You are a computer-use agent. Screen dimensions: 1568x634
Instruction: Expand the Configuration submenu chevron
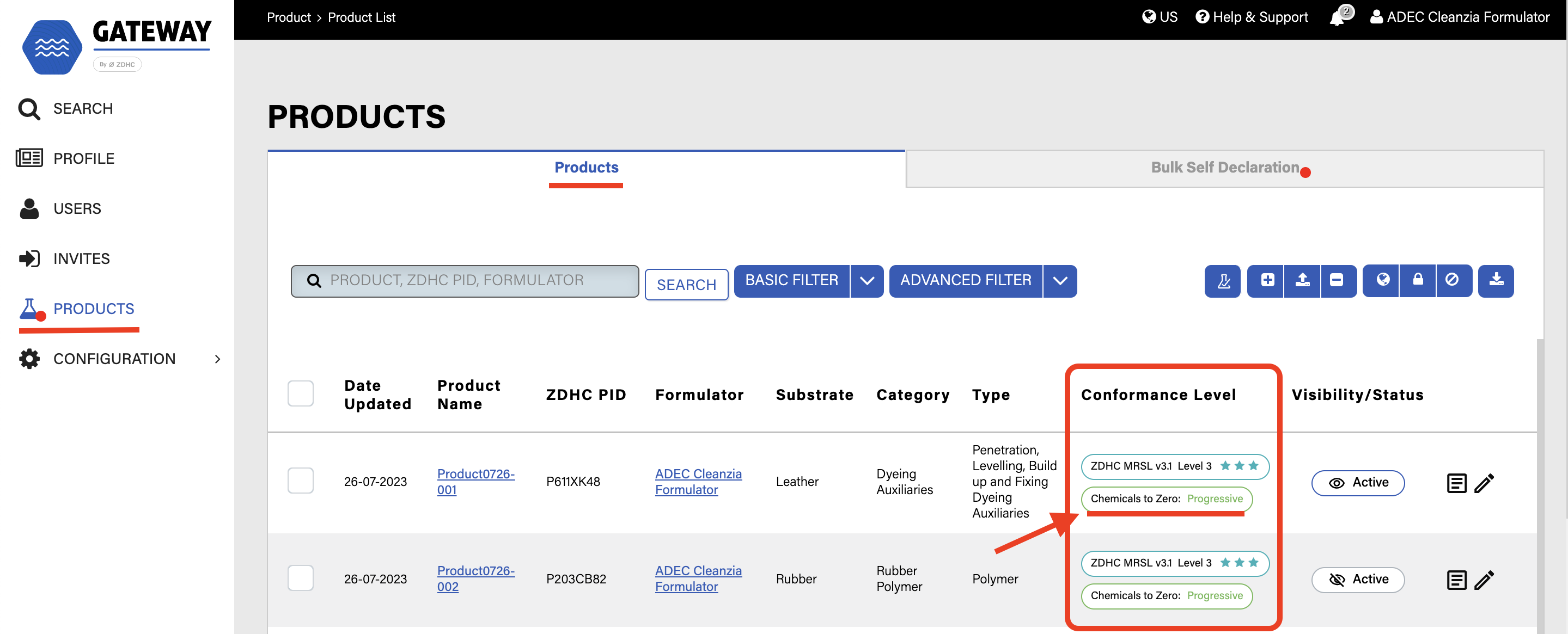tap(217, 359)
